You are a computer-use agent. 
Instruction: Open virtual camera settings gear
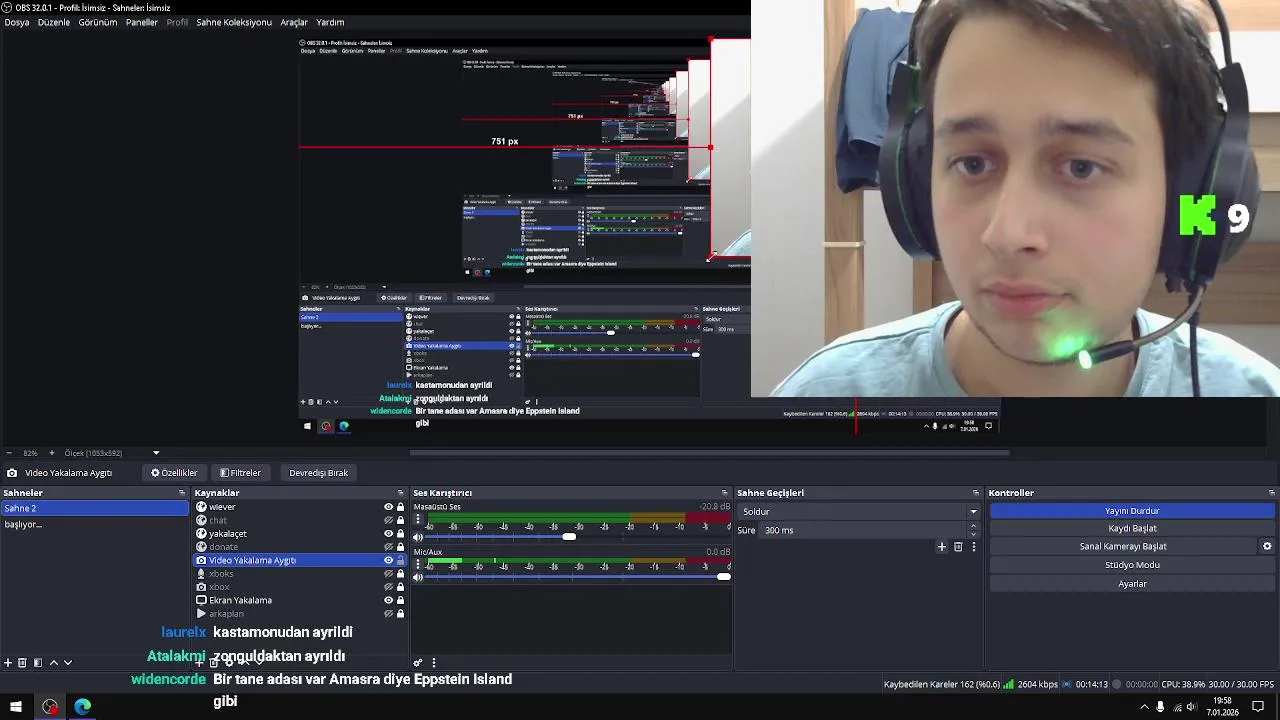(x=1267, y=546)
